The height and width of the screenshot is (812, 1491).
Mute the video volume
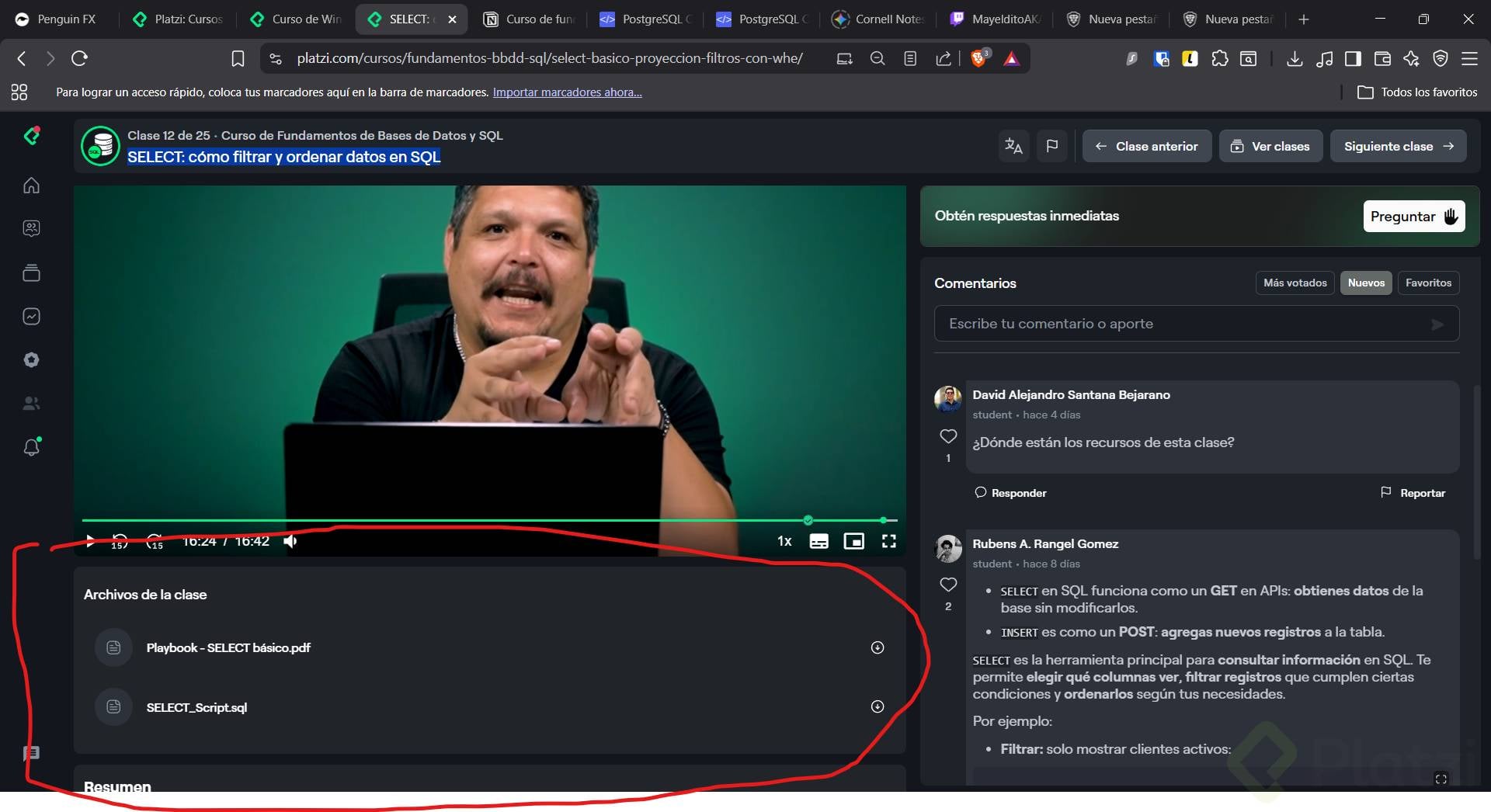point(290,541)
